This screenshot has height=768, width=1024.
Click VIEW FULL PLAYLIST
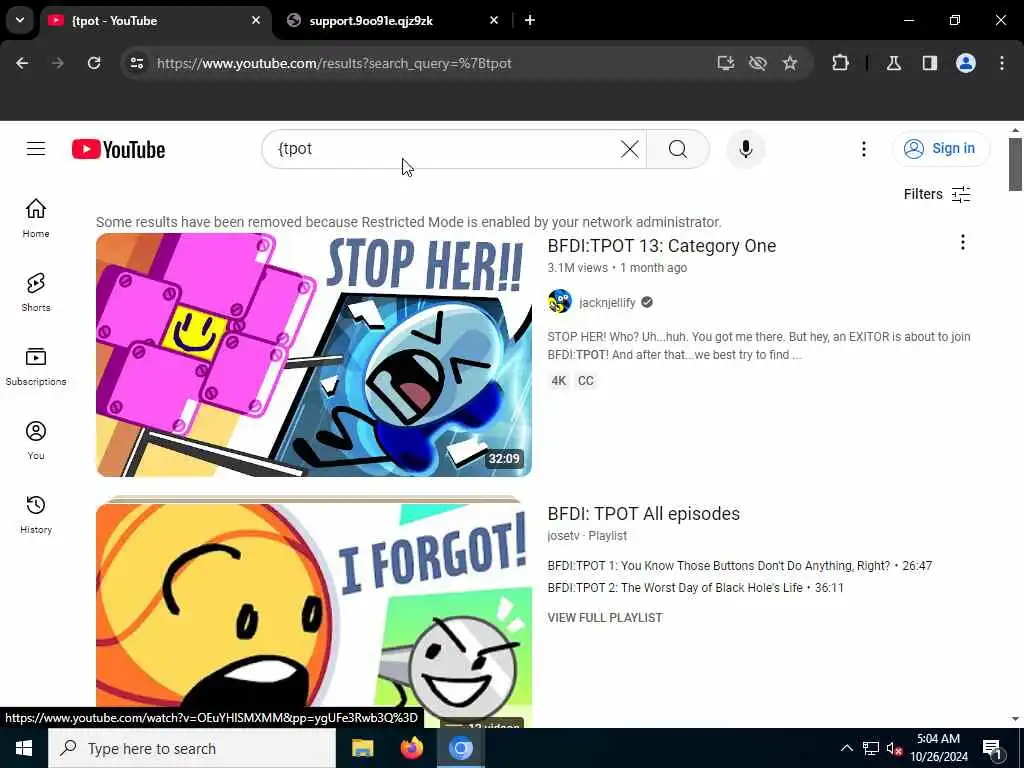tap(605, 618)
